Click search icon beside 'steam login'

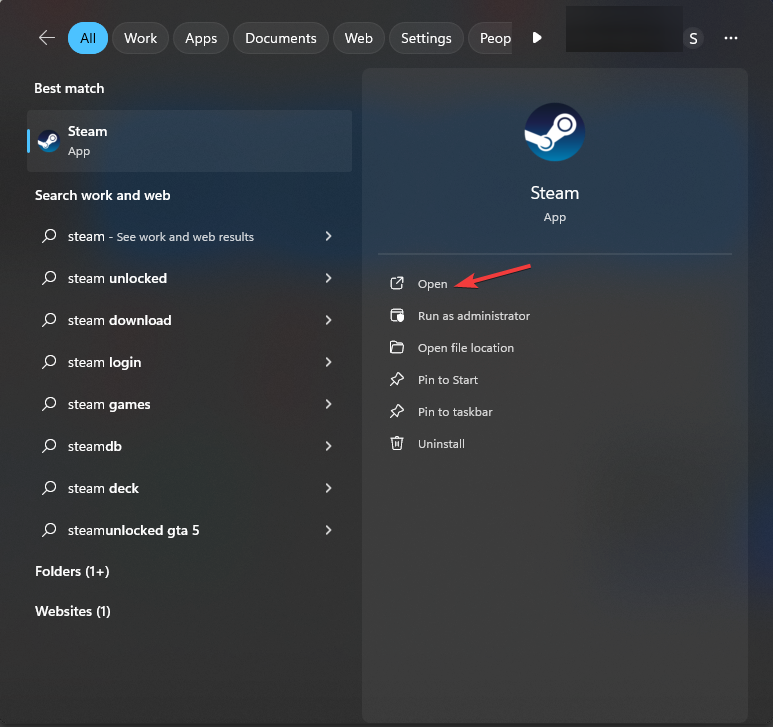49,362
